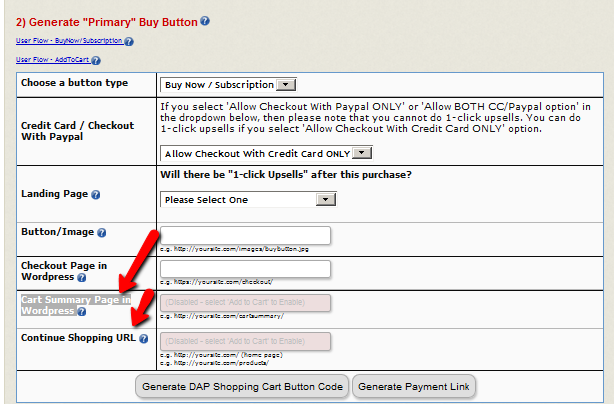Click the disabled Cart Summary Page field

(245, 302)
